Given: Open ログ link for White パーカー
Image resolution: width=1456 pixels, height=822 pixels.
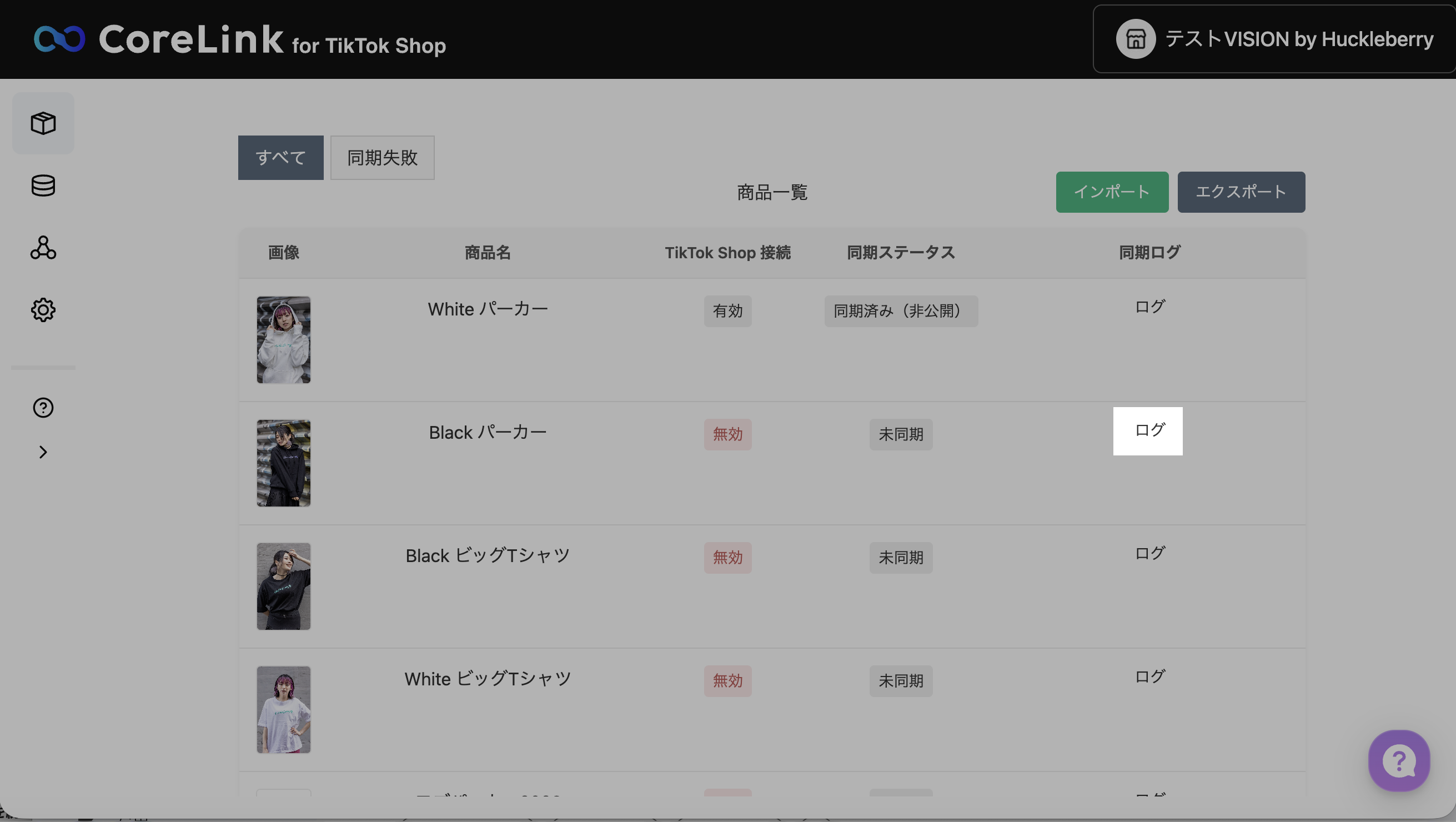Looking at the screenshot, I should 1149,307.
